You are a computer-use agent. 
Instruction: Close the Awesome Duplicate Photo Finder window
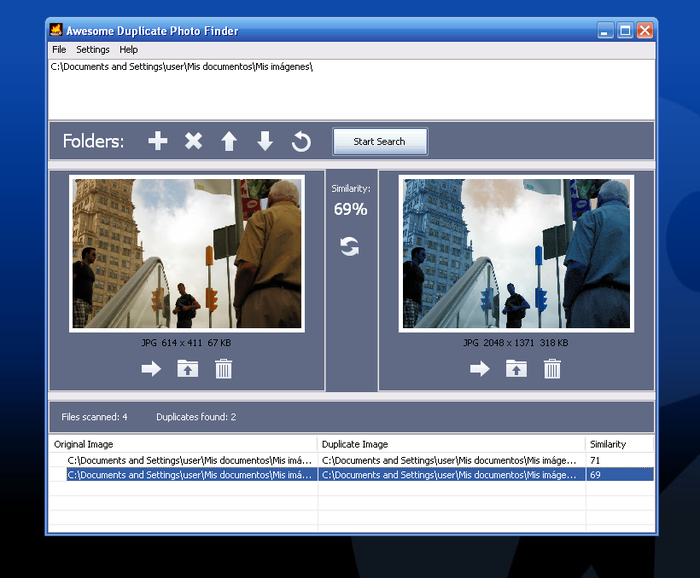coord(645,30)
